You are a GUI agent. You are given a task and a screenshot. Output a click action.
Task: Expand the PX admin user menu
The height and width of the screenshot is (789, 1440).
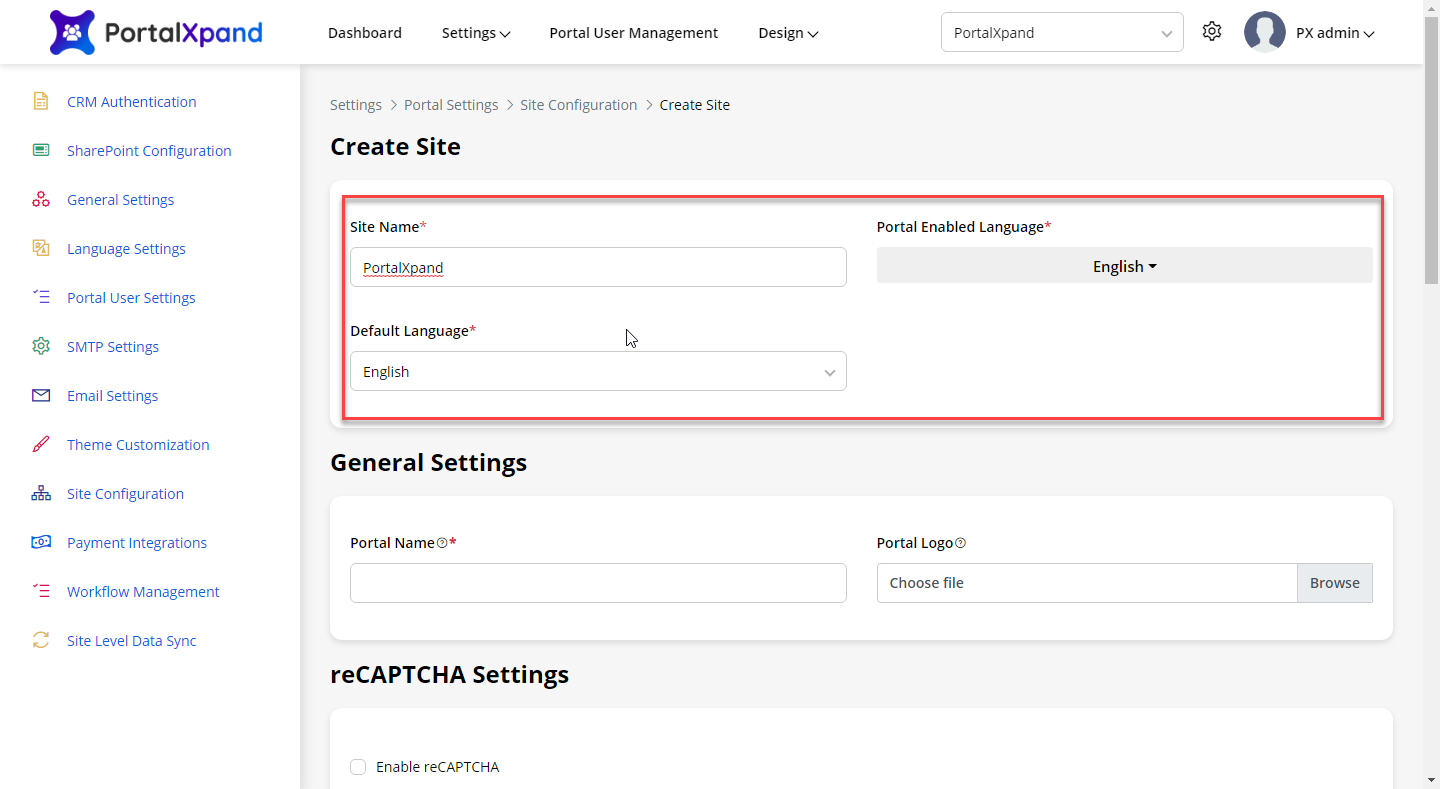coord(1334,33)
